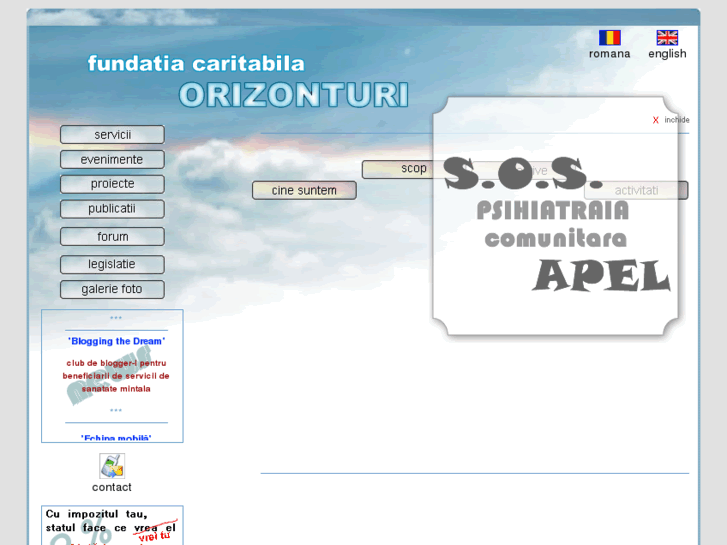This screenshot has height=545, width=727.
Task: Open the legislatie menu button
Action: tap(112, 264)
